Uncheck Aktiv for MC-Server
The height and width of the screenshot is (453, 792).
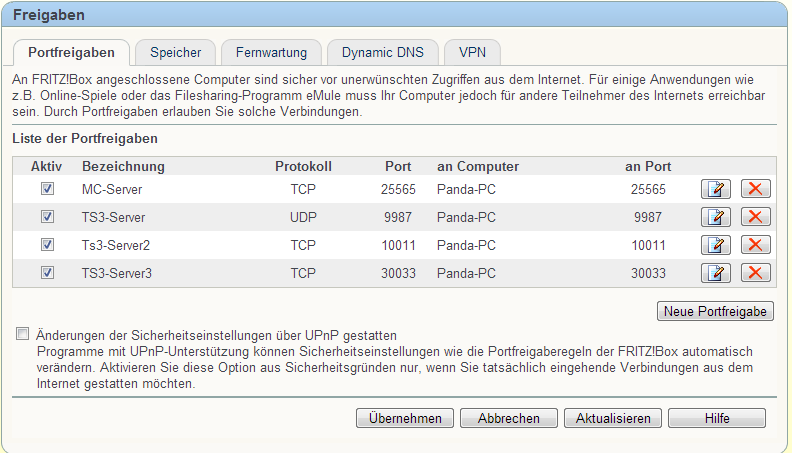pos(47,189)
